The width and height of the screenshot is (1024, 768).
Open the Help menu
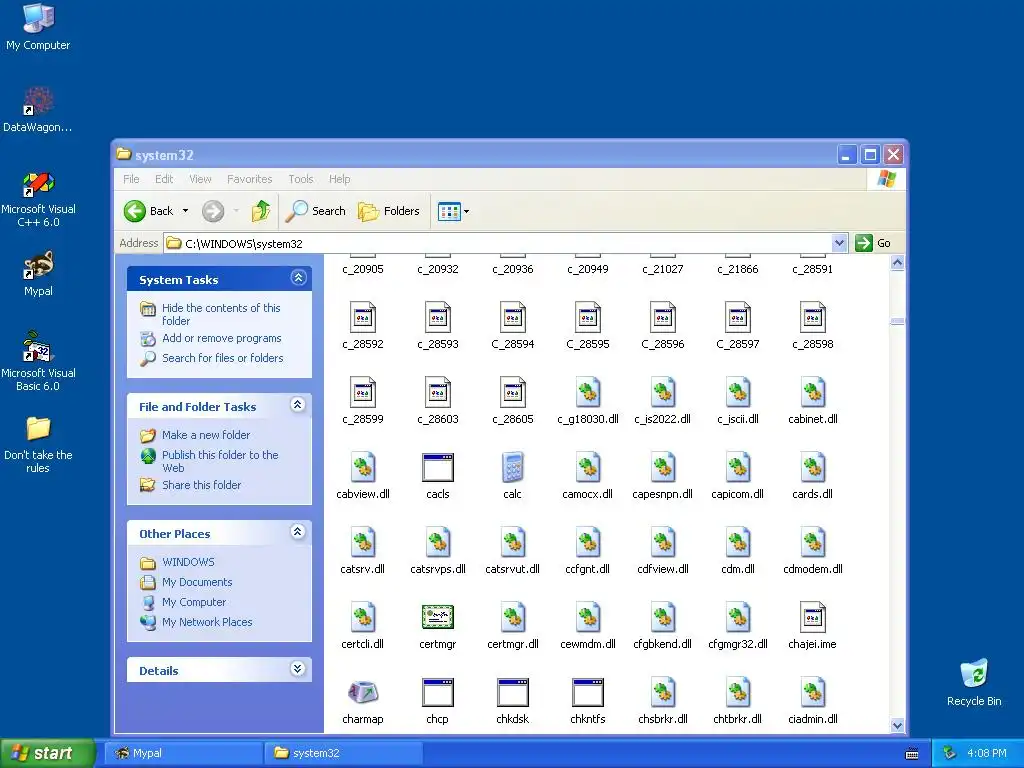click(340, 179)
